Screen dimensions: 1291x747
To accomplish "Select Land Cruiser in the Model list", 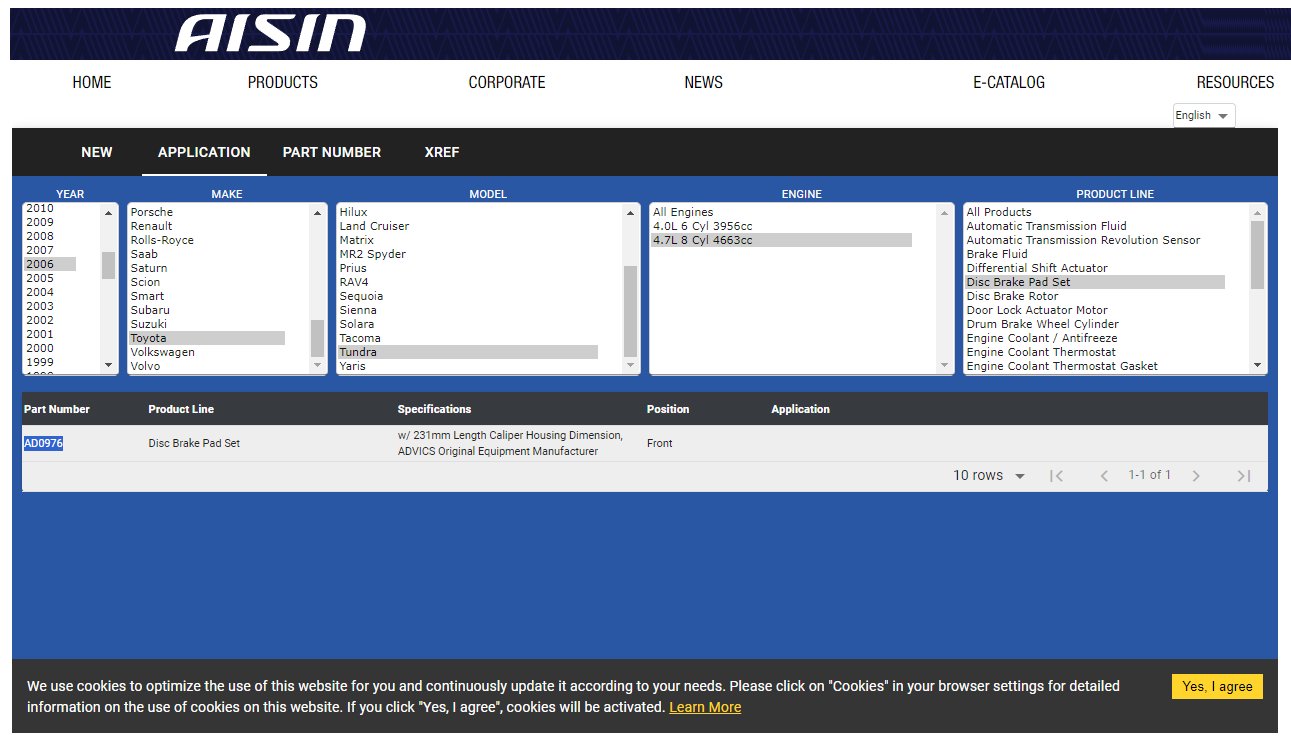I will point(374,226).
